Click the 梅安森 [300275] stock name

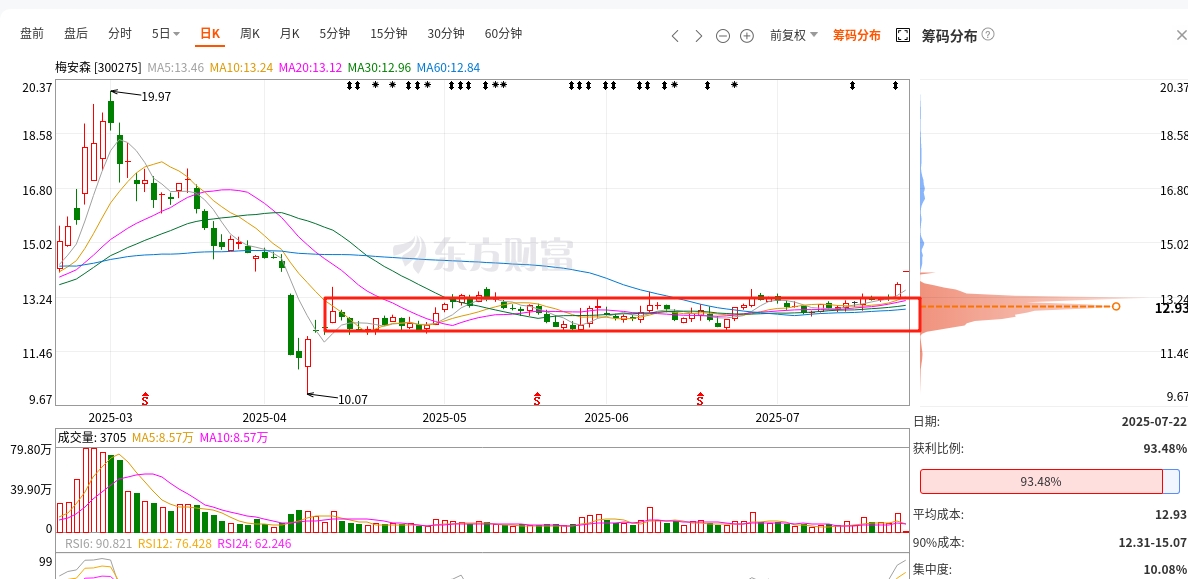click(x=98, y=67)
